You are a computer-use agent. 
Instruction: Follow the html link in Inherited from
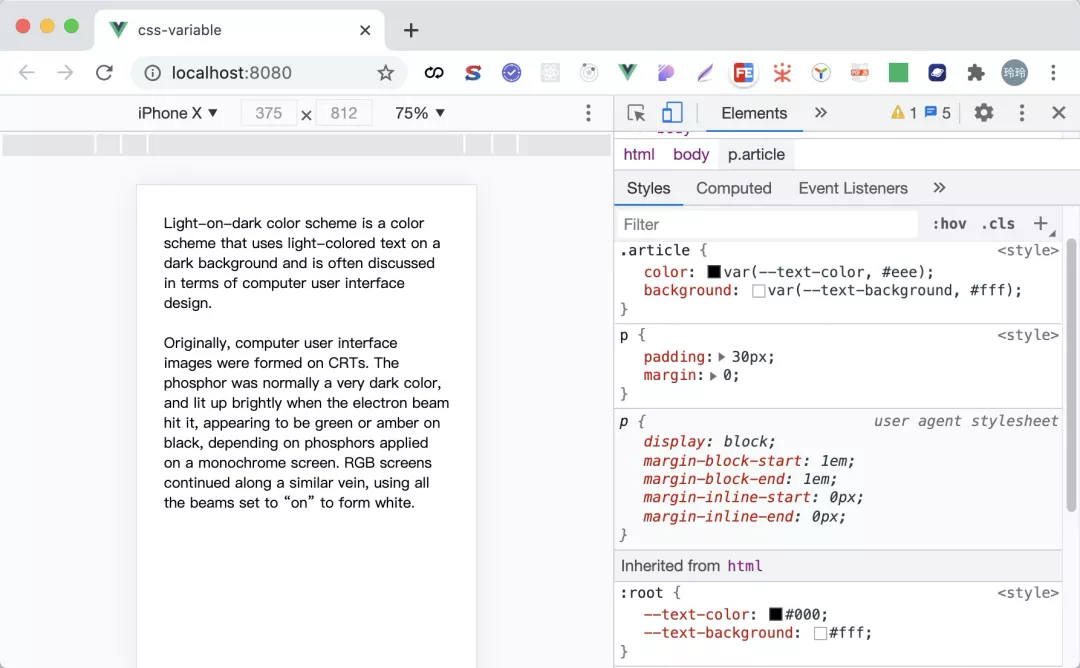(745, 566)
